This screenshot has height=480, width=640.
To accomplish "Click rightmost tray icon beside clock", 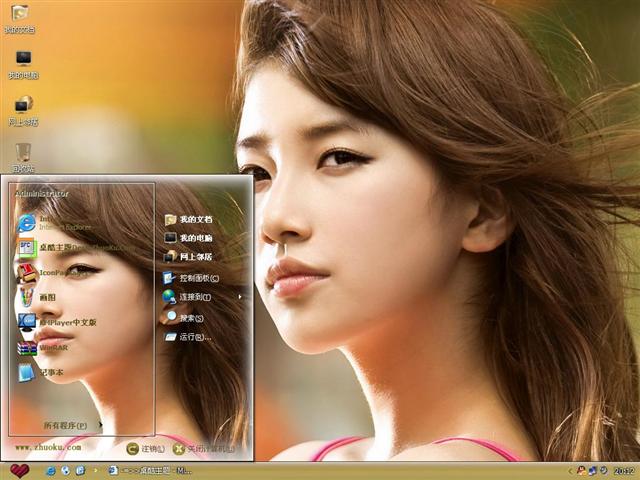I will click(603, 471).
